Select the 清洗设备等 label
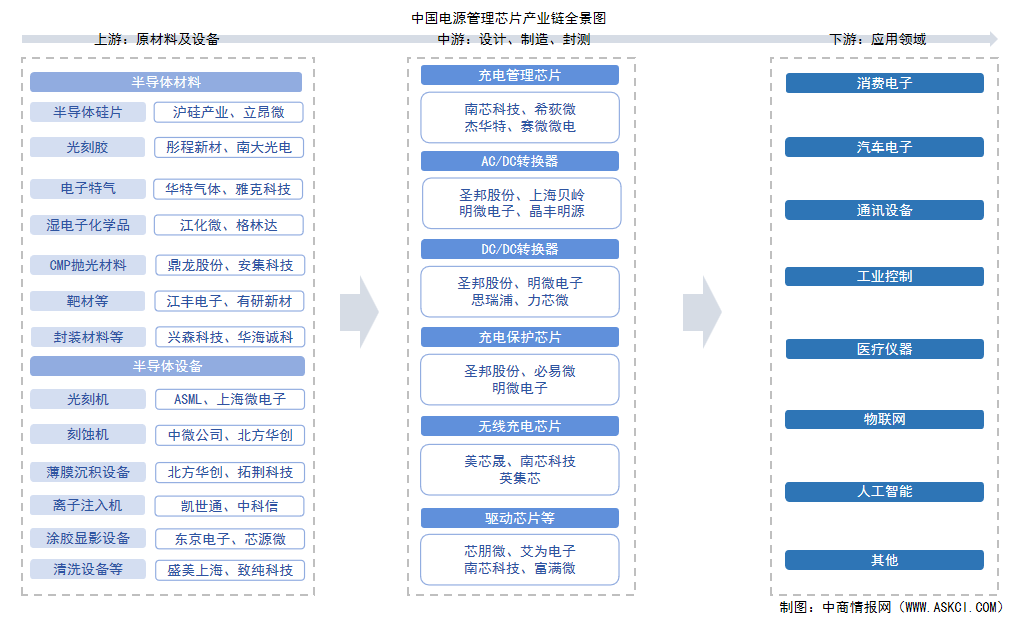This screenshot has width=1020, height=623. (87, 570)
